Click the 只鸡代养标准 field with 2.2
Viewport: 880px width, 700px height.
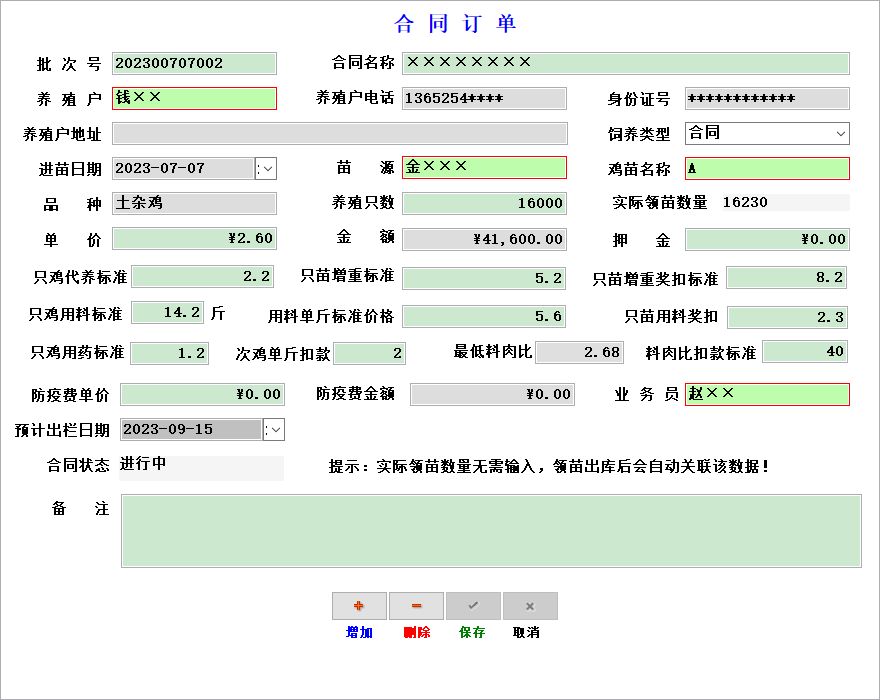(203, 277)
